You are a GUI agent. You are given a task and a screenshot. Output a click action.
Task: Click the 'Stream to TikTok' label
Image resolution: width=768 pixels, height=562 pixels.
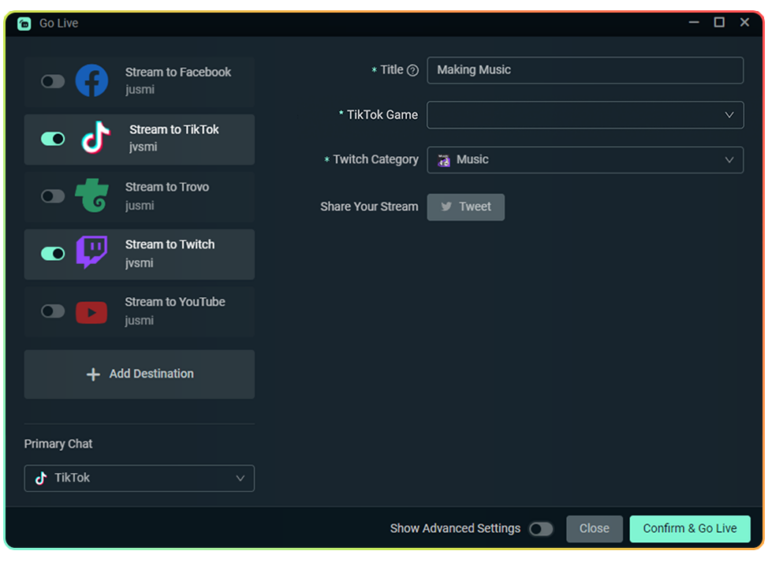(x=174, y=129)
